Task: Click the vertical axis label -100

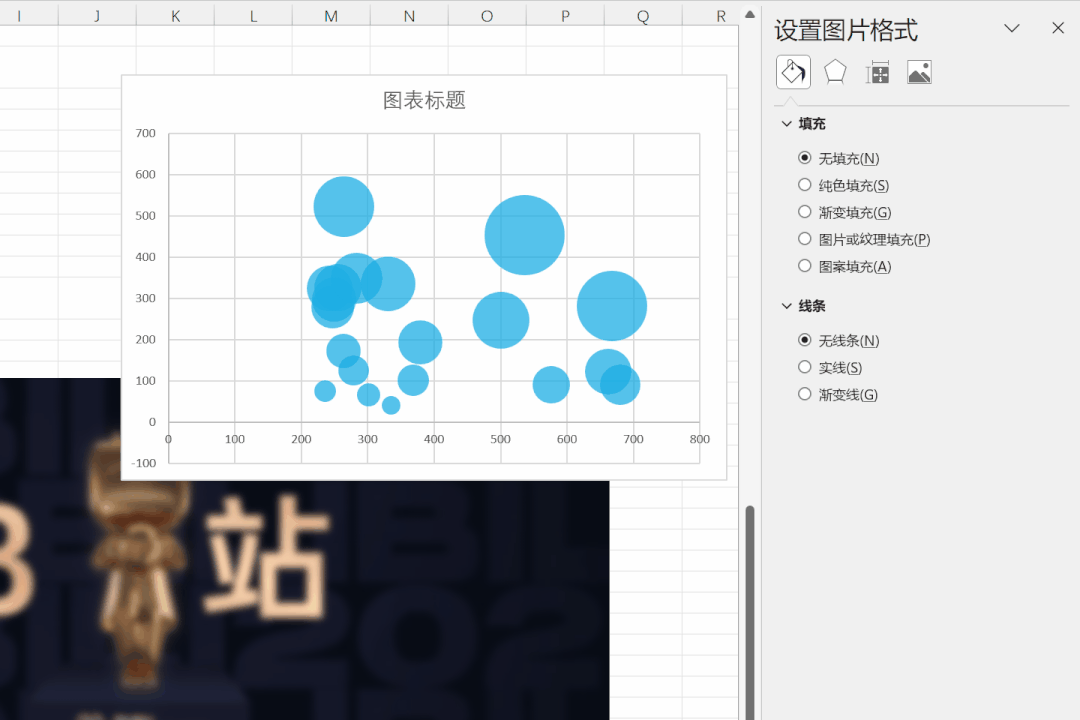Action: pyautogui.click(x=144, y=463)
